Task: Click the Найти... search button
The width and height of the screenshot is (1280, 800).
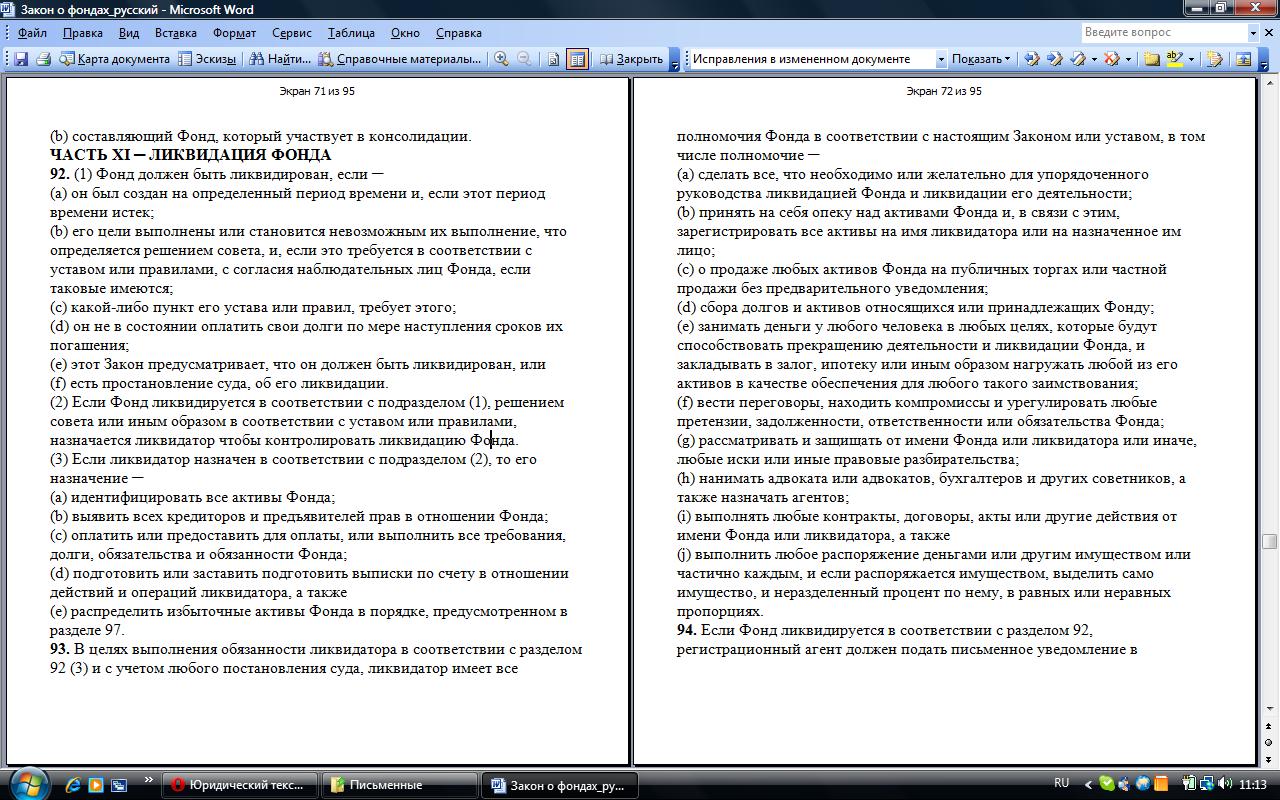Action: (x=280, y=59)
